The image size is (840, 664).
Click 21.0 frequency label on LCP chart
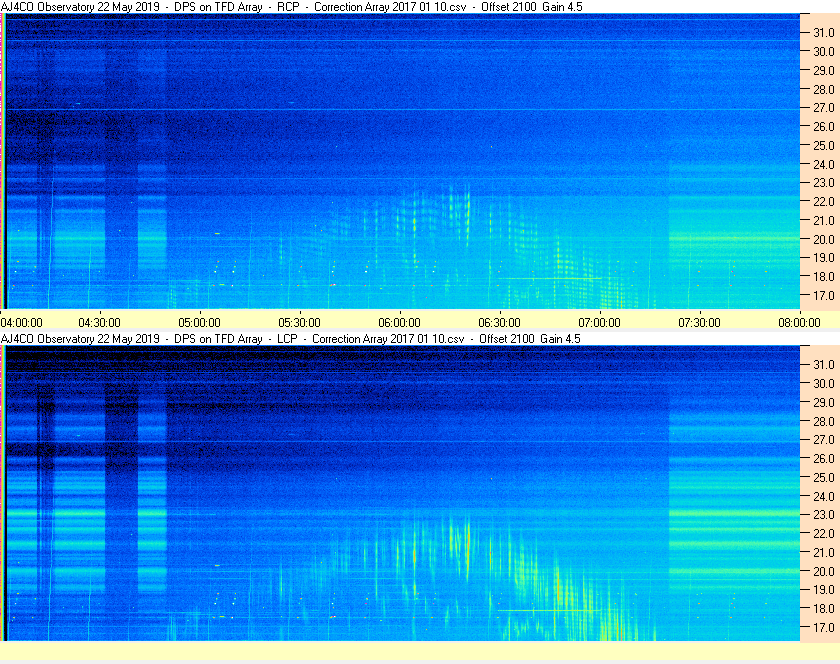tap(824, 552)
